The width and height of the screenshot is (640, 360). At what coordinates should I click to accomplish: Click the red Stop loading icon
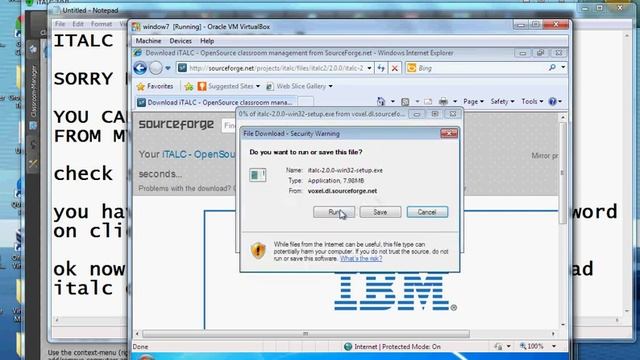pyautogui.click(x=395, y=68)
